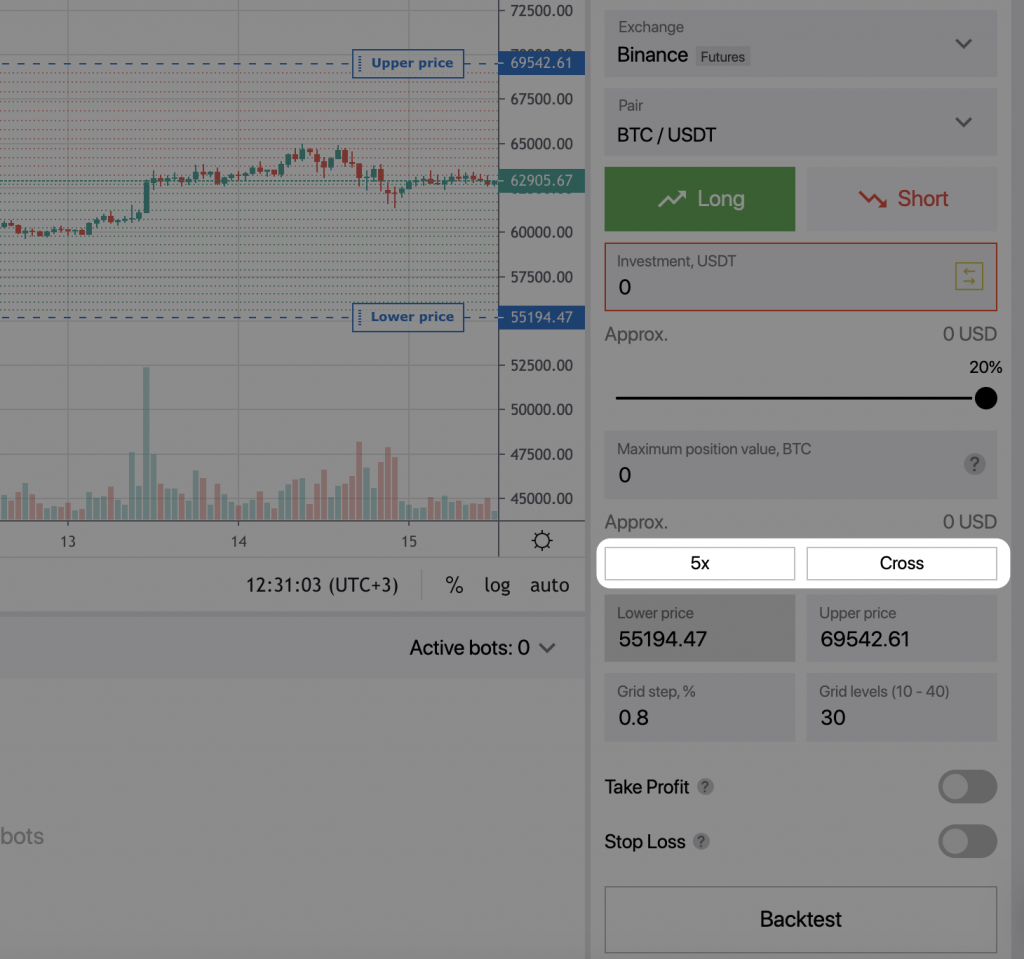Click the Take Profit question mark icon
This screenshot has width=1024, height=959.
click(706, 788)
